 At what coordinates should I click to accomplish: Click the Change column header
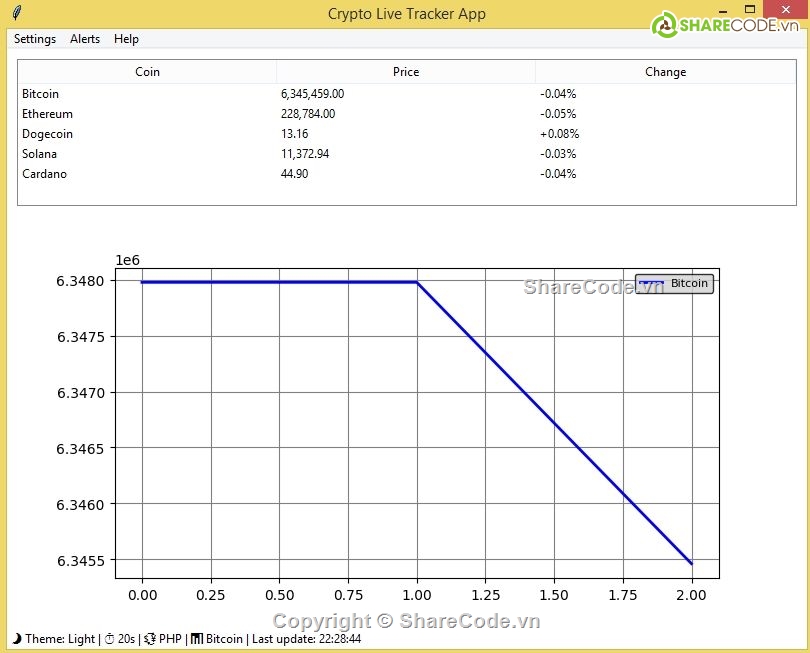point(665,72)
